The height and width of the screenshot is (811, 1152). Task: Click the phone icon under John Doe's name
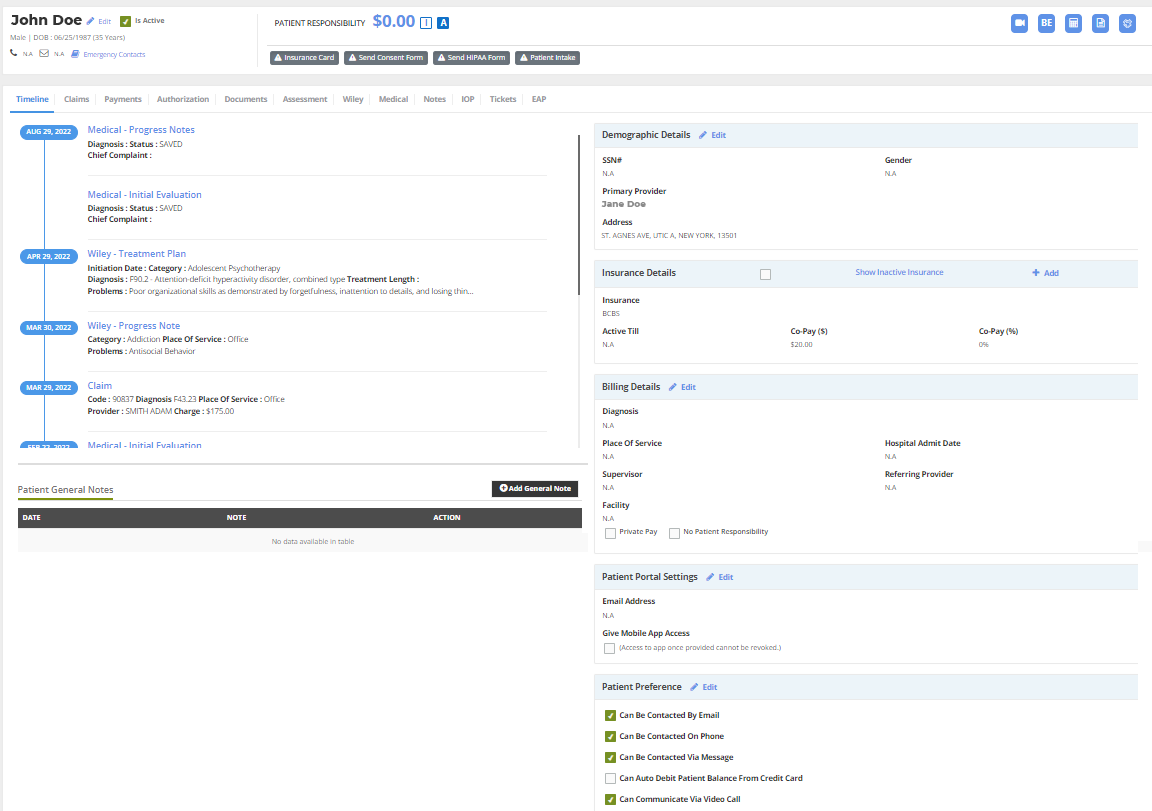(13, 53)
